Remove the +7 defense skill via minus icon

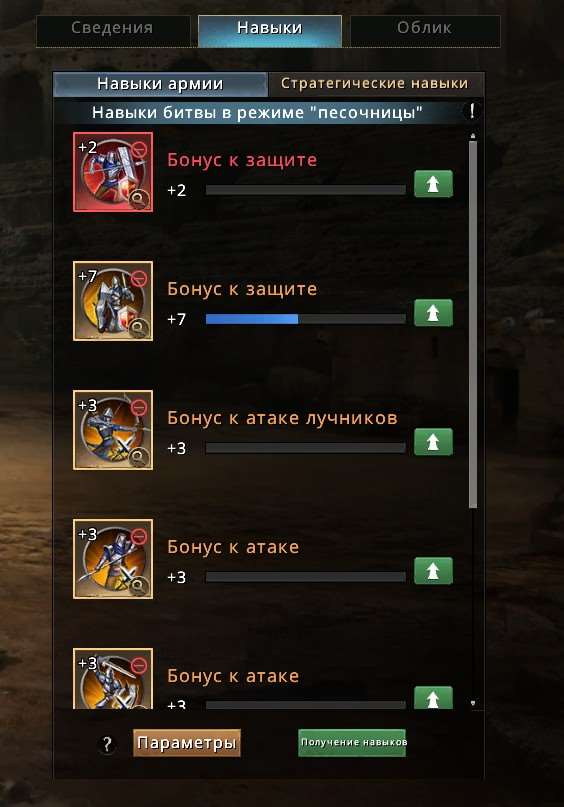point(139,278)
